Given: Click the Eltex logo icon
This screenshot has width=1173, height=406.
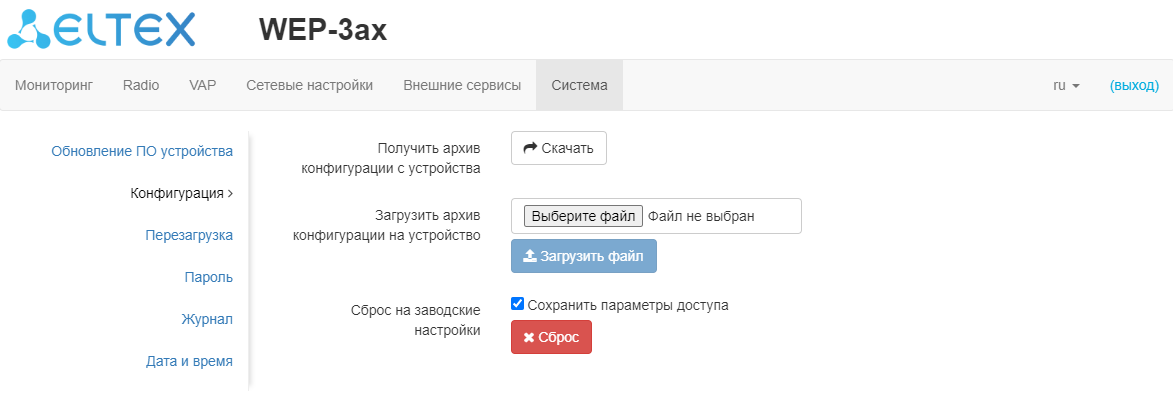Looking at the screenshot, I should tap(32, 28).
